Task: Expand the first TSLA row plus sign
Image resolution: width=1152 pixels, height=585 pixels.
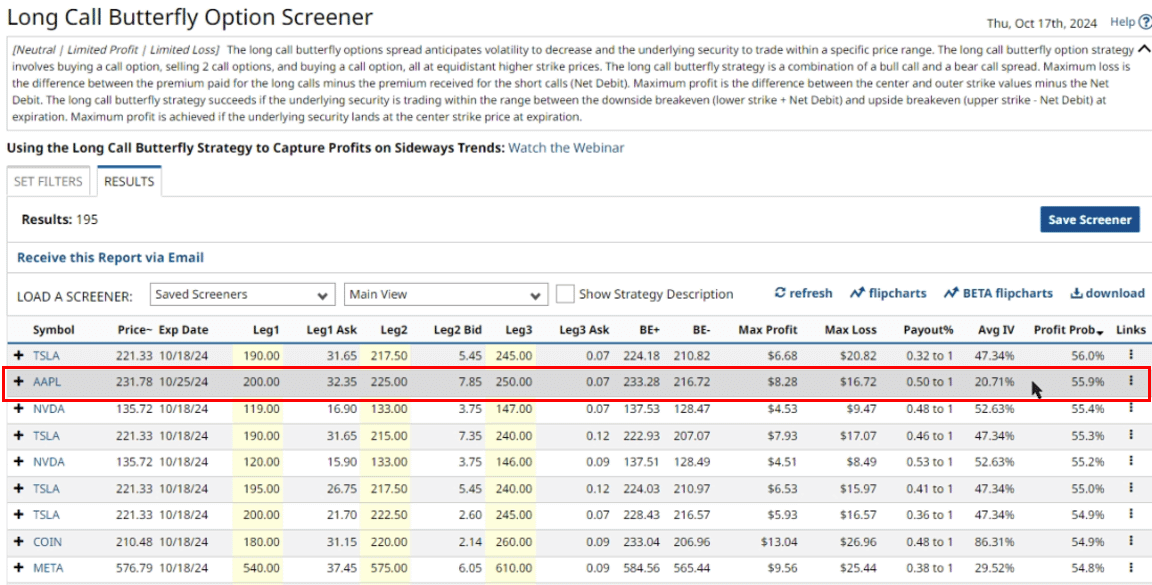Action: click(x=18, y=355)
